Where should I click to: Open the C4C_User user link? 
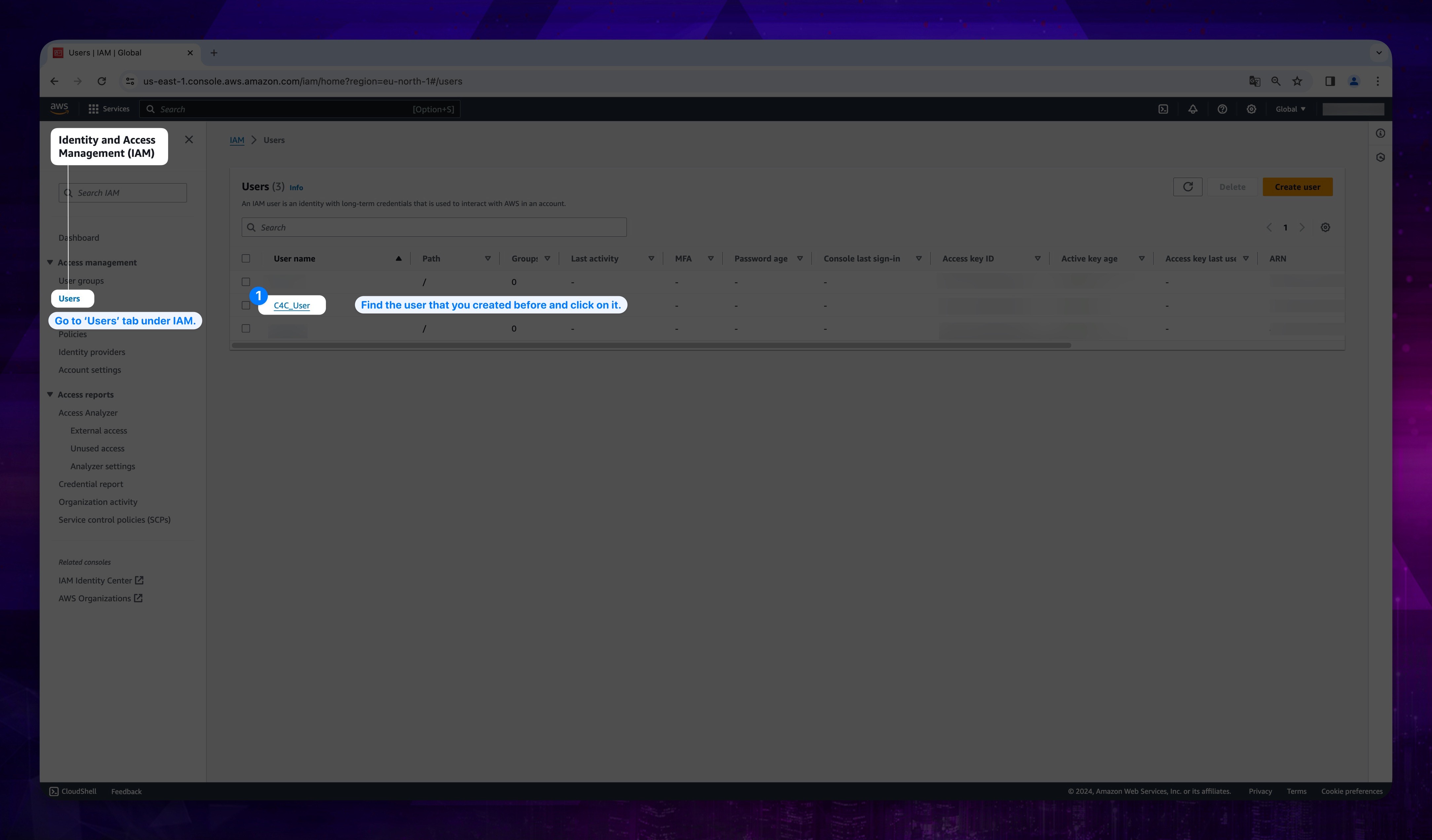point(292,305)
